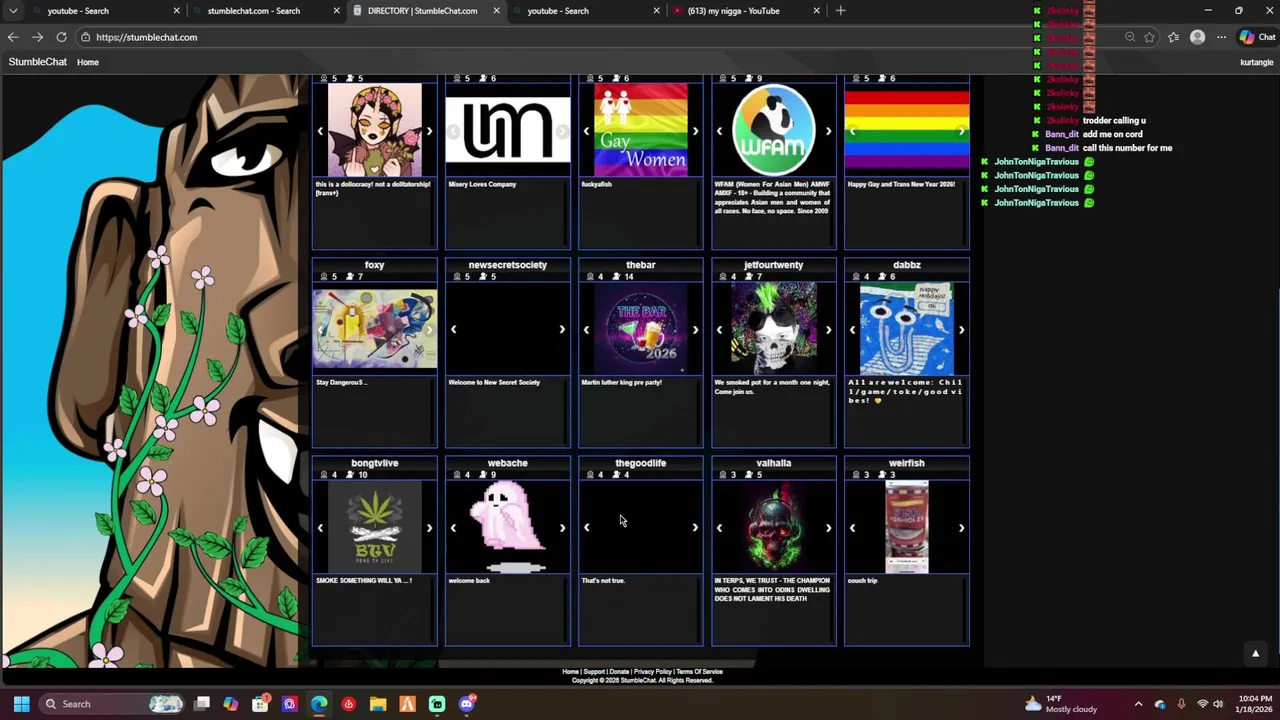
Task: Click the newsecretsociety room title
Action: pyautogui.click(x=508, y=265)
